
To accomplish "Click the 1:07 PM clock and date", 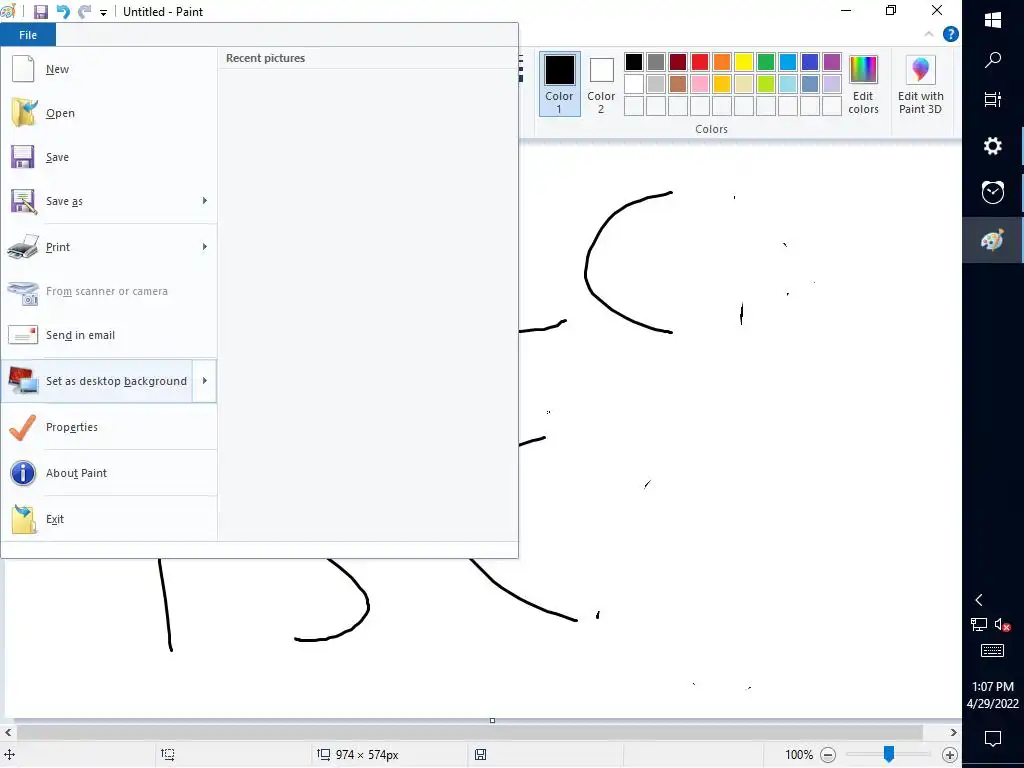I will [993, 695].
